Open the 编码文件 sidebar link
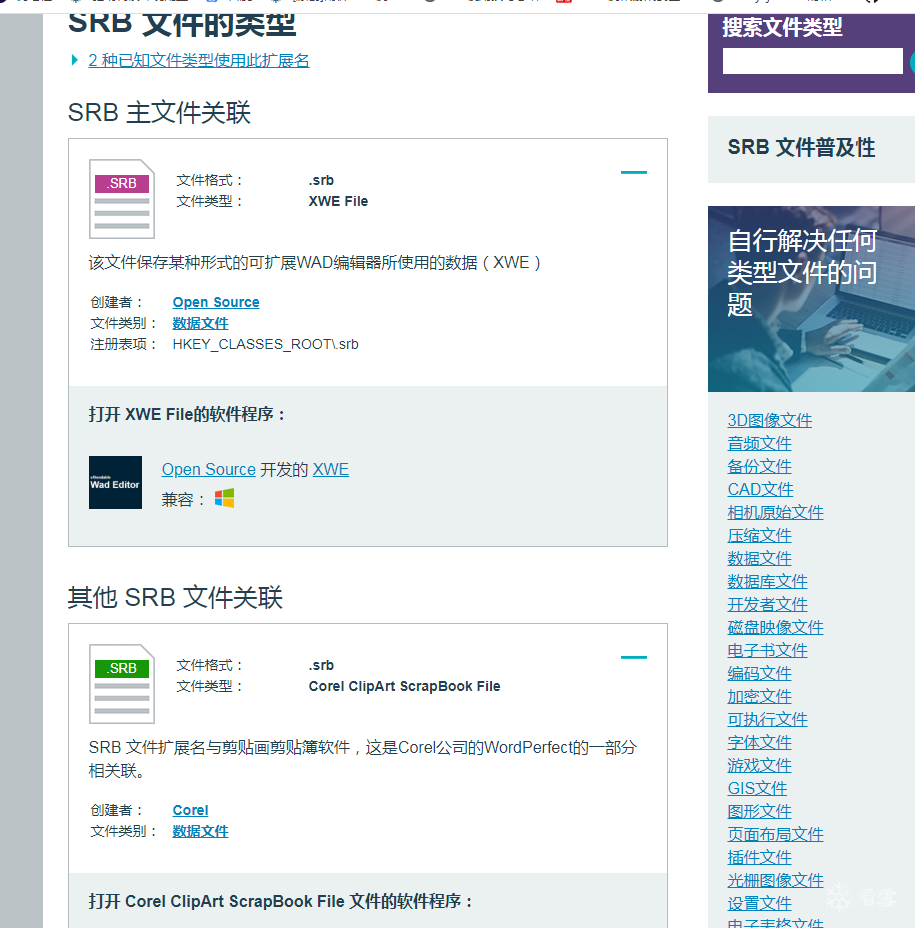Screen dimensions: 915x928 coord(759,674)
